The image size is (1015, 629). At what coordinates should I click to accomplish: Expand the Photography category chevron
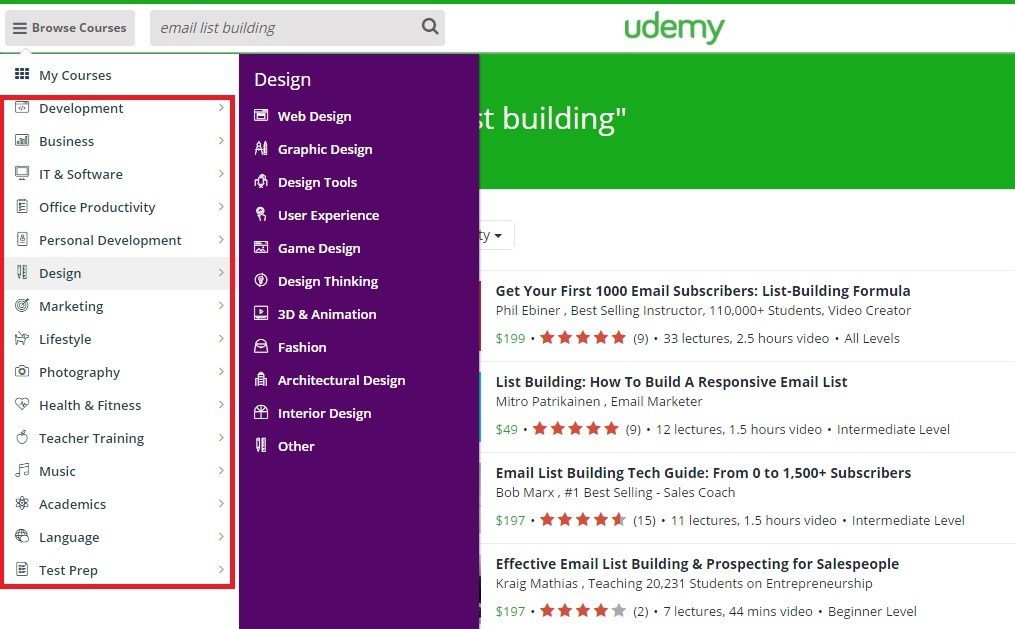(x=221, y=371)
